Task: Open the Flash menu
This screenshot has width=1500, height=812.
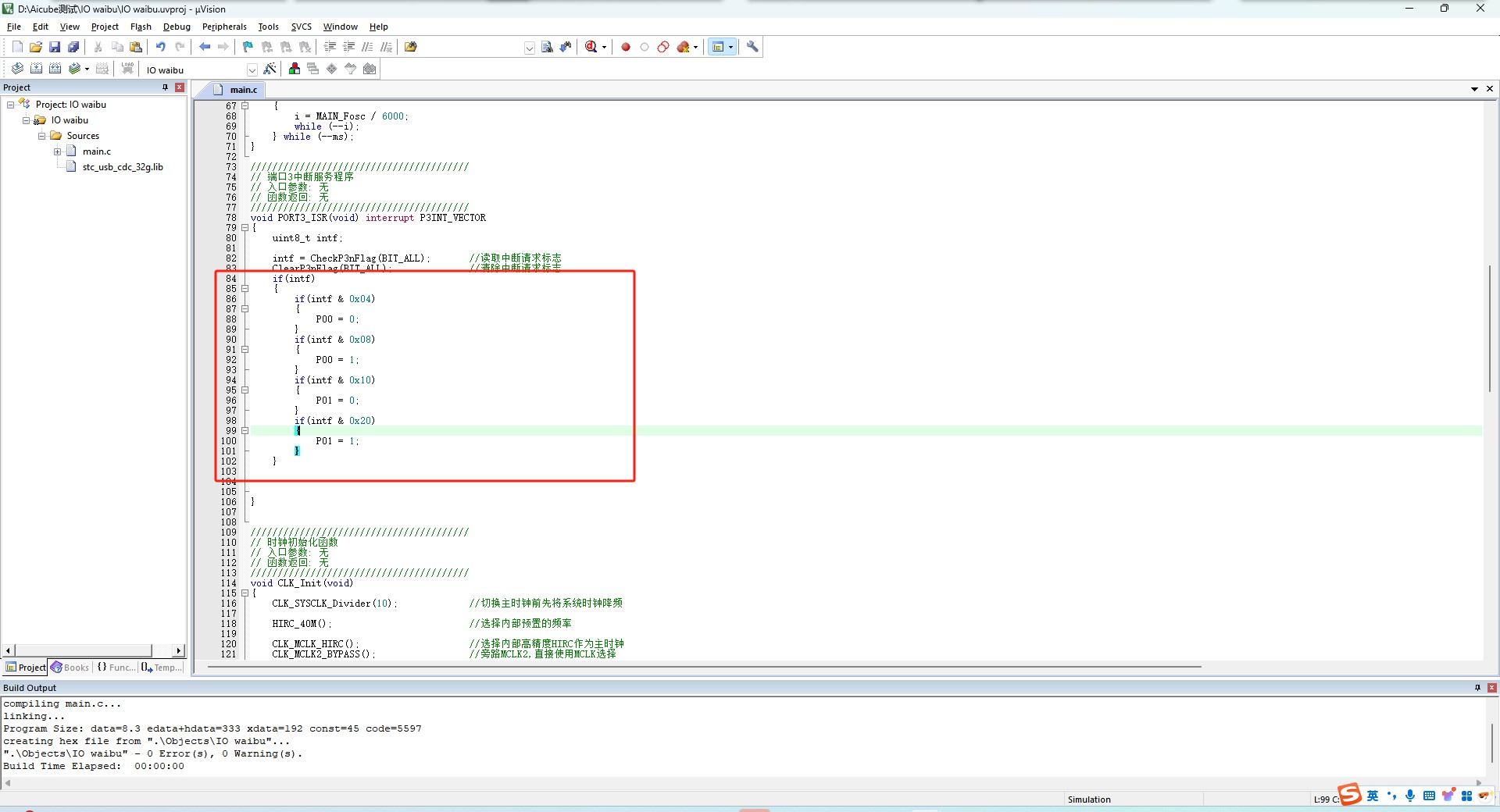Action: pyautogui.click(x=141, y=27)
